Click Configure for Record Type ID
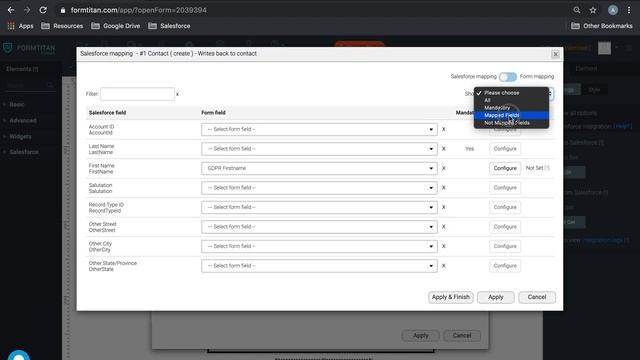640x360 pixels. click(505, 207)
